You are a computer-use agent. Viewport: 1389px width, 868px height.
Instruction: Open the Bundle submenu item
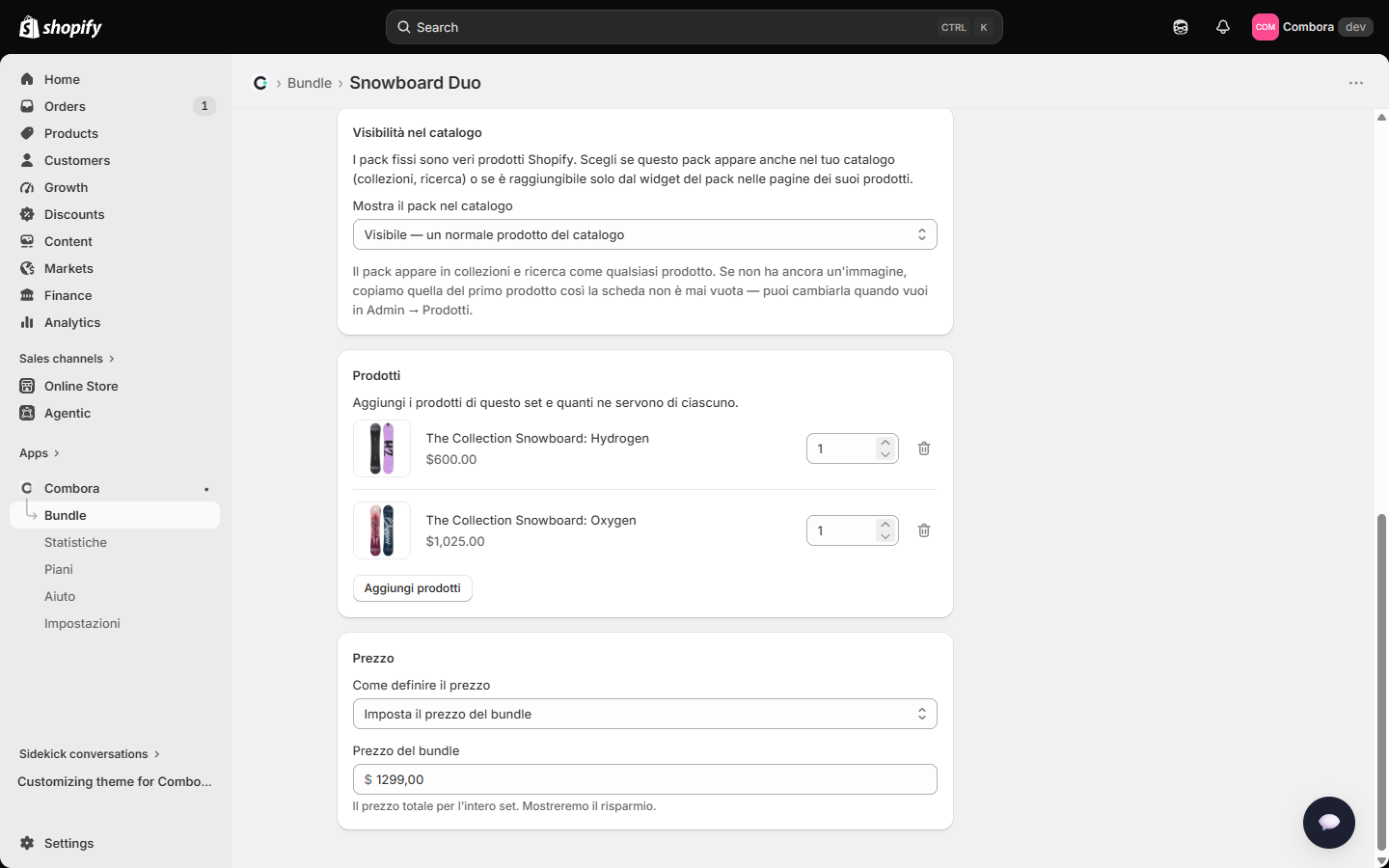(x=115, y=515)
